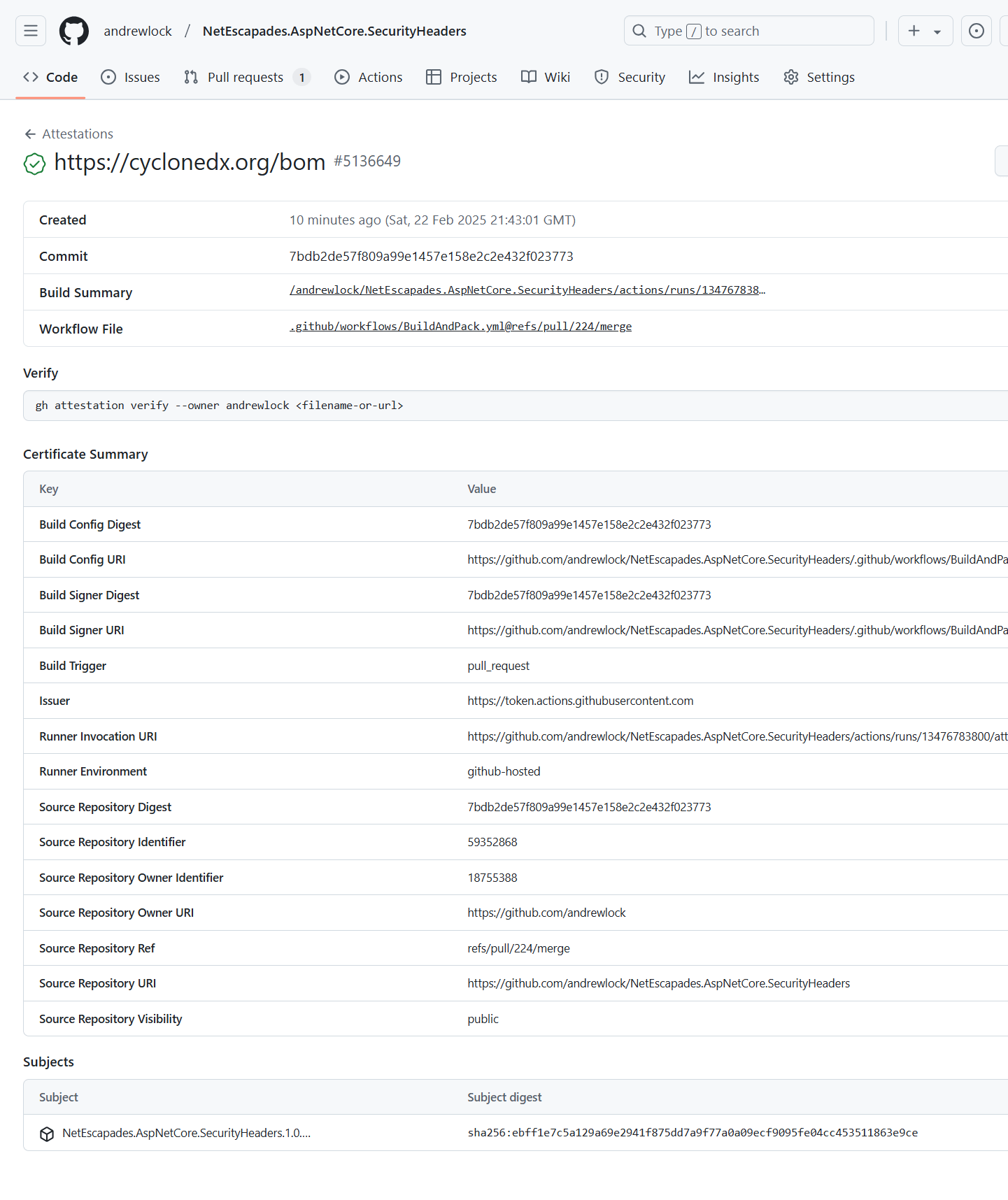Image resolution: width=1008 pixels, height=1200 pixels.
Task: Click the Build Config Digest value
Action: pos(589,524)
